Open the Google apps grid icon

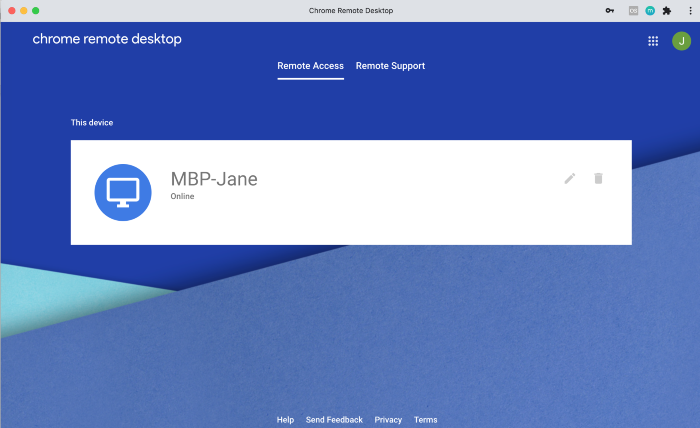pos(653,41)
